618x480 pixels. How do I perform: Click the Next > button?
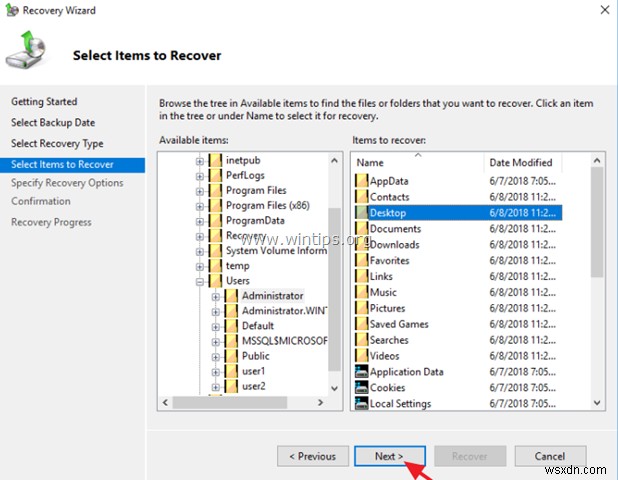click(389, 456)
